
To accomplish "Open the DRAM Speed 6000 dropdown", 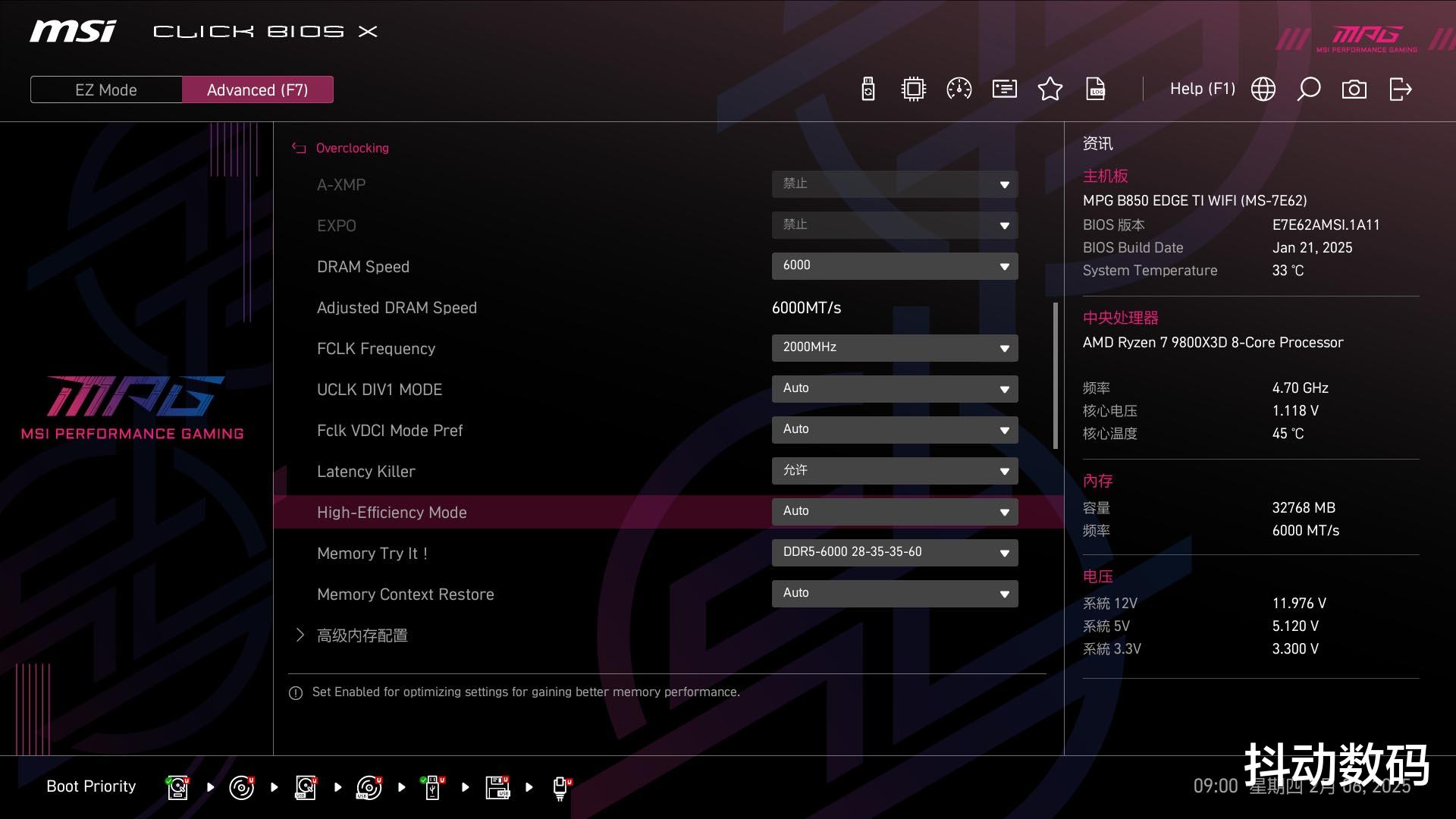I will pyautogui.click(x=895, y=266).
